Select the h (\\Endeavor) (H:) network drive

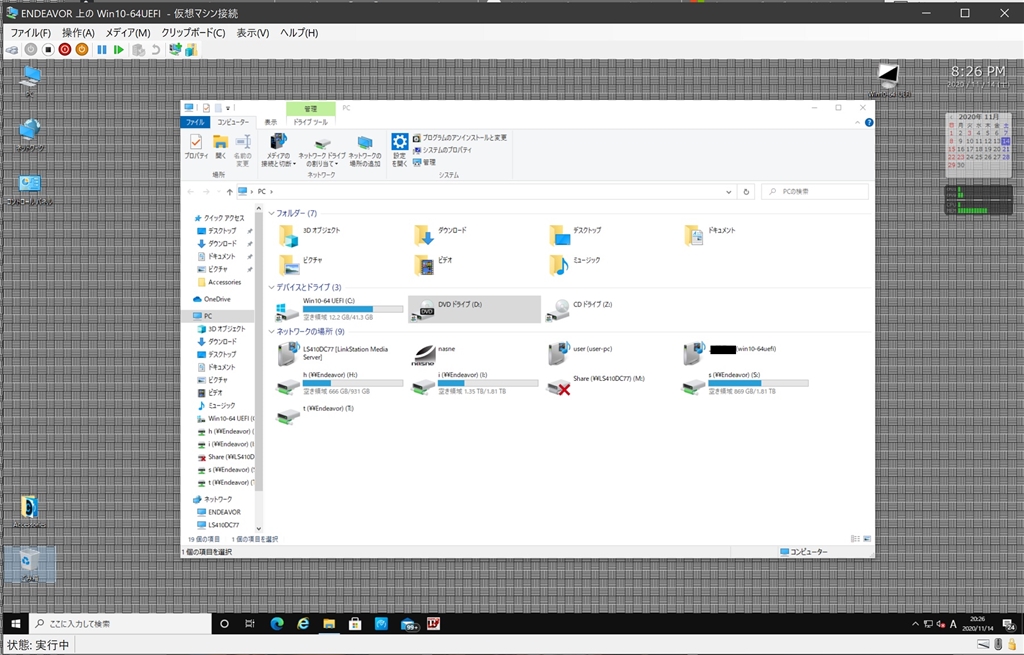[x=339, y=385]
